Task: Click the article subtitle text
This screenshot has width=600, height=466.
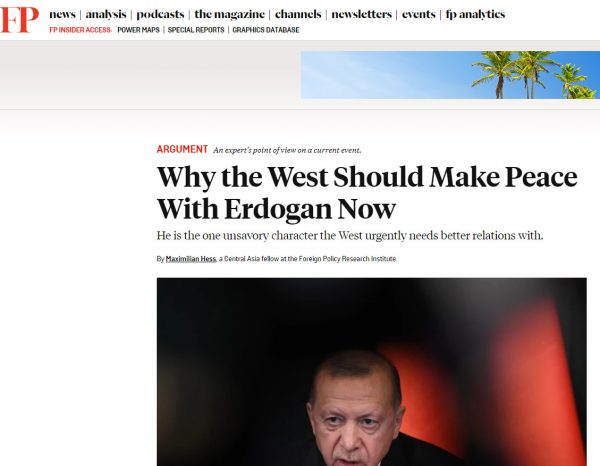Action: 350,236
